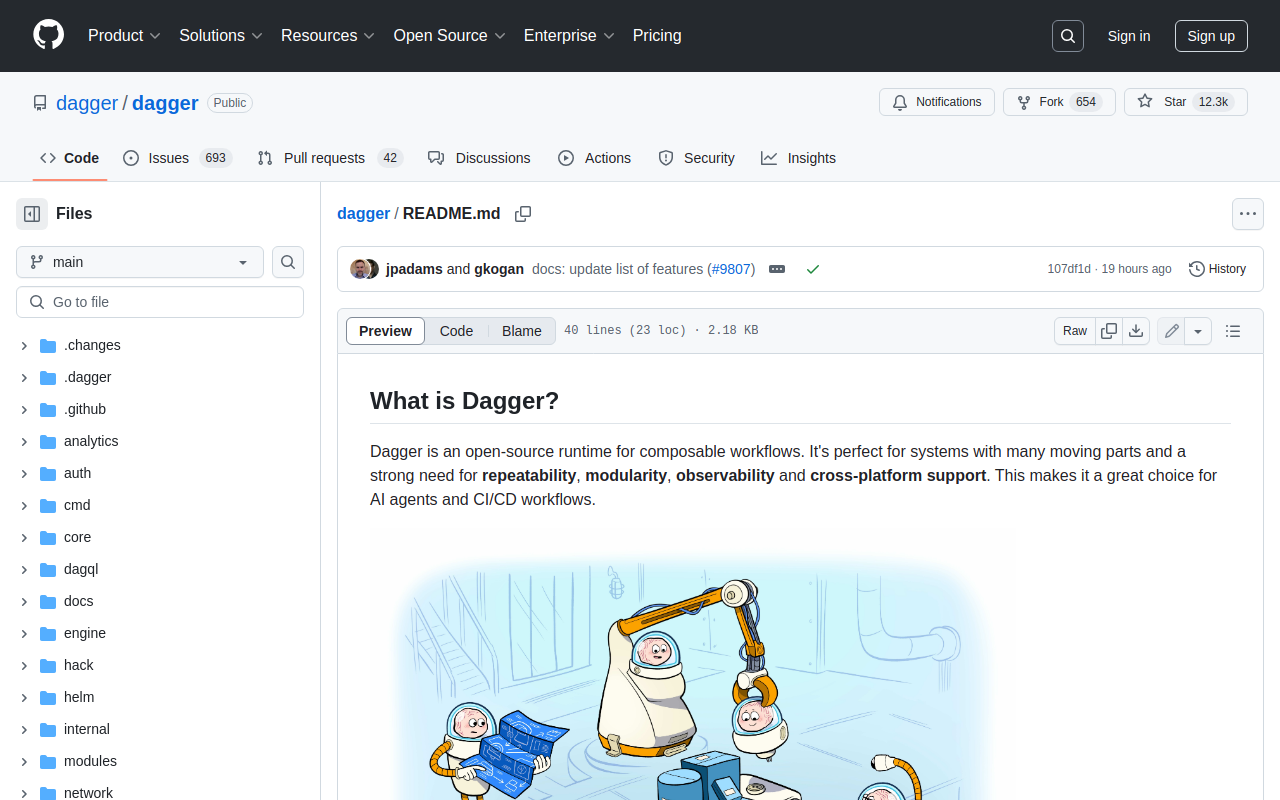
Task: Click Notifications button
Action: [x=937, y=102]
